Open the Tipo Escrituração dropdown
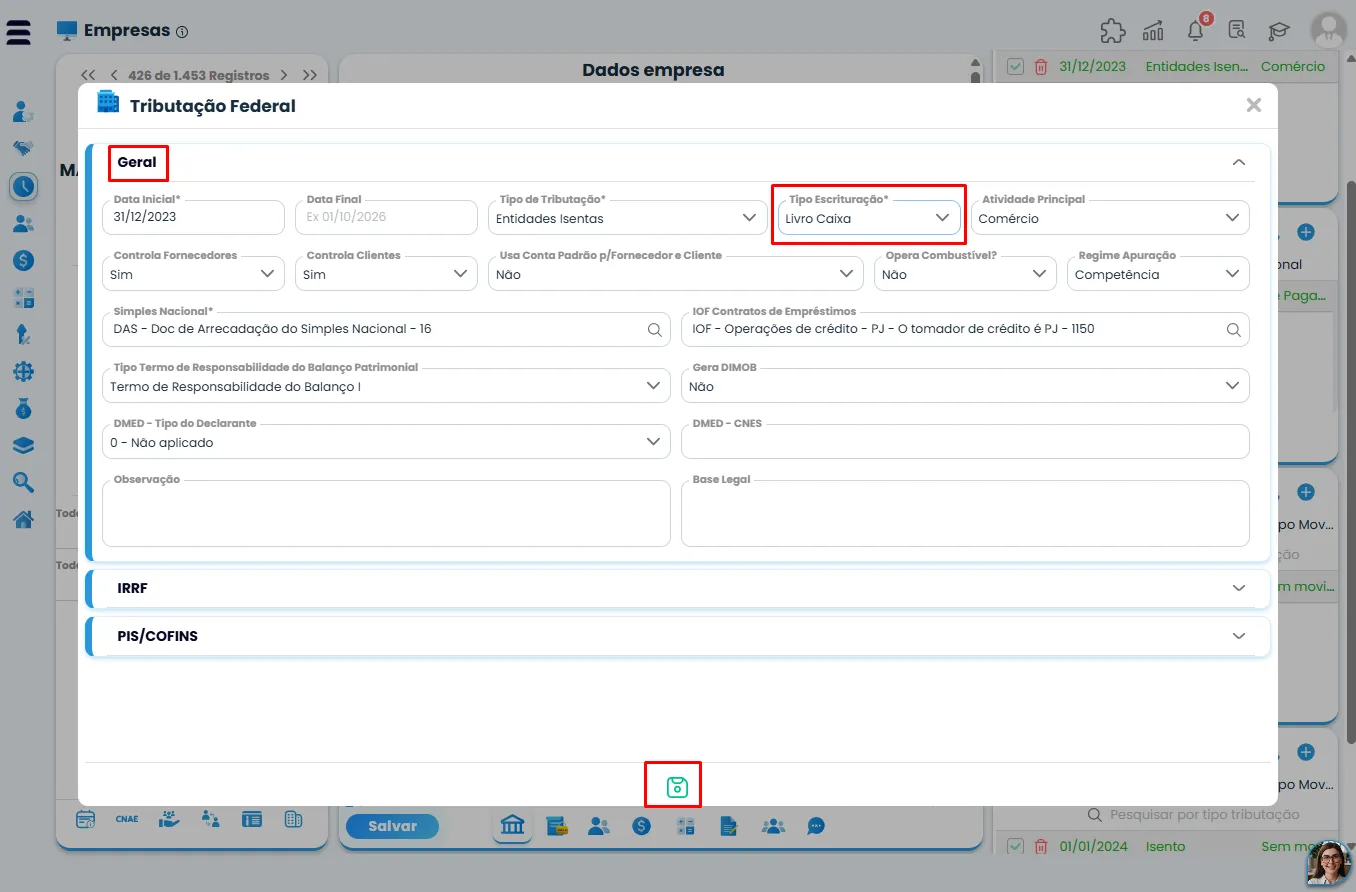Image resolution: width=1356 pixels, height=892 pixels. click(x=869, y=218)
